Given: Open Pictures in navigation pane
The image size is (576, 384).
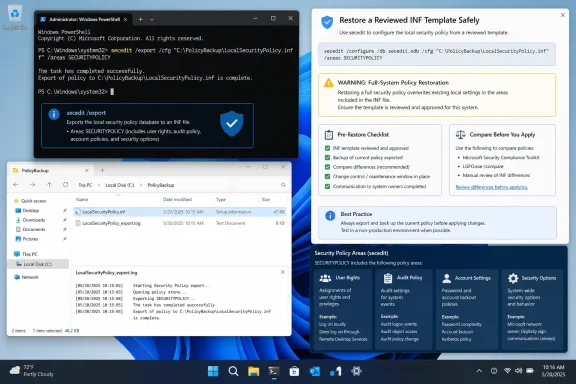Looking at the screenshot, I should click(27, 239).
